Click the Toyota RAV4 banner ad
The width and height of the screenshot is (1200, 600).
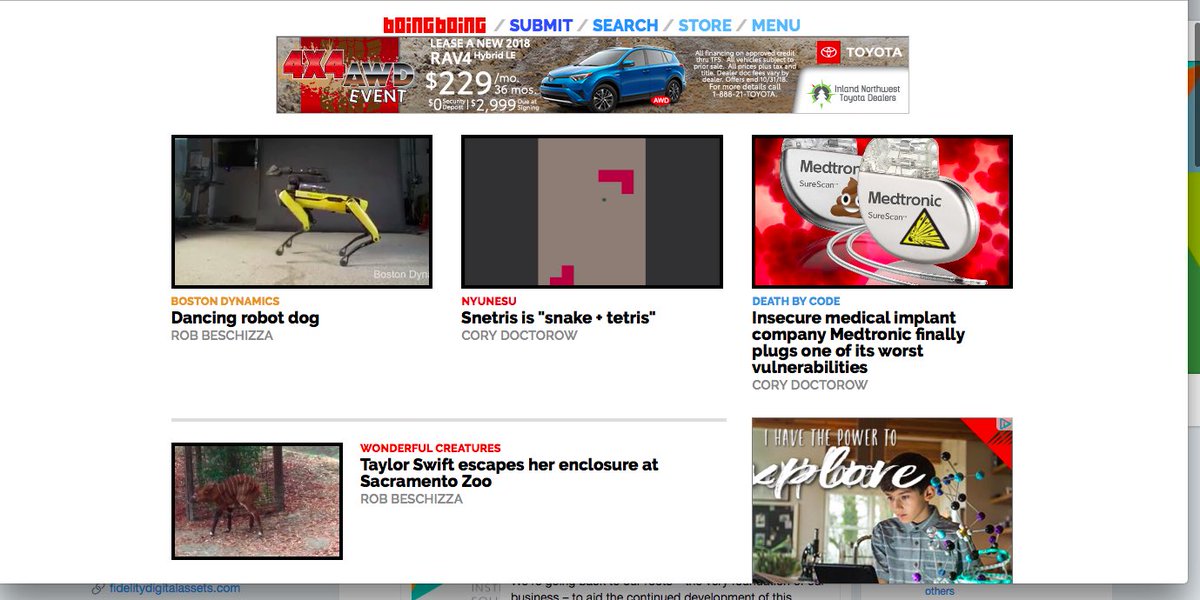(x=592, y=75)
